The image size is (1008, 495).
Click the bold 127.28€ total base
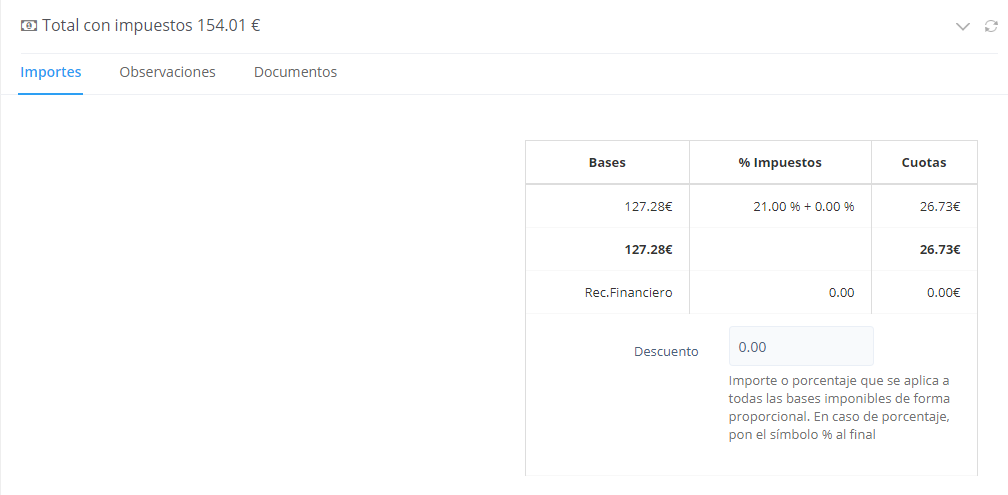coord(648,250)
